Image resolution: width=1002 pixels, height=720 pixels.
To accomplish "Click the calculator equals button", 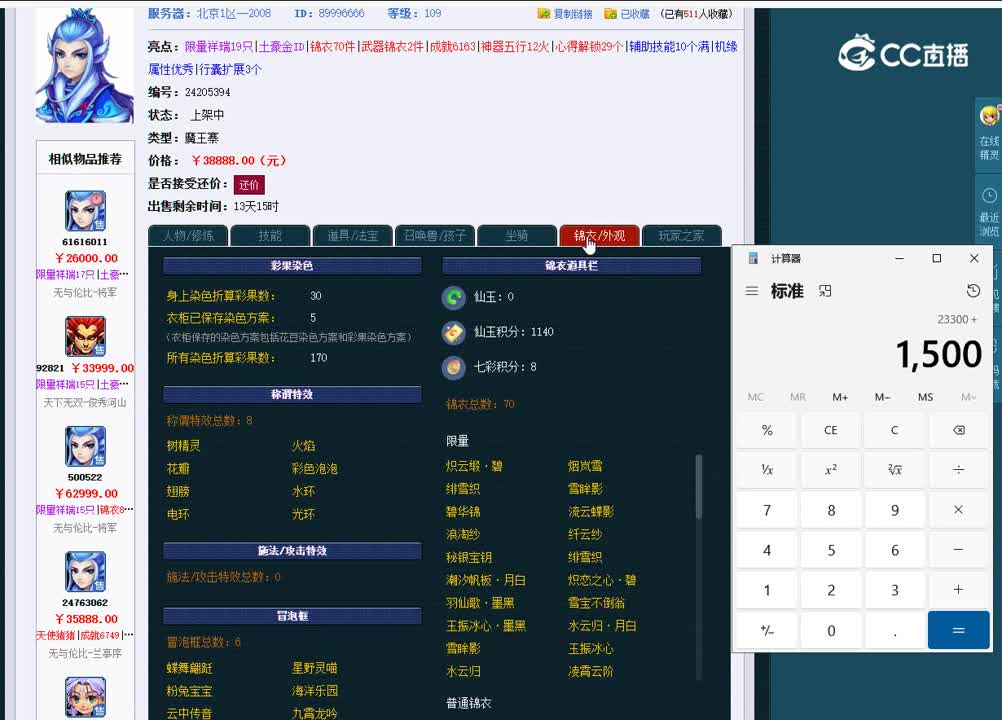I will click(x=959, y=631).
